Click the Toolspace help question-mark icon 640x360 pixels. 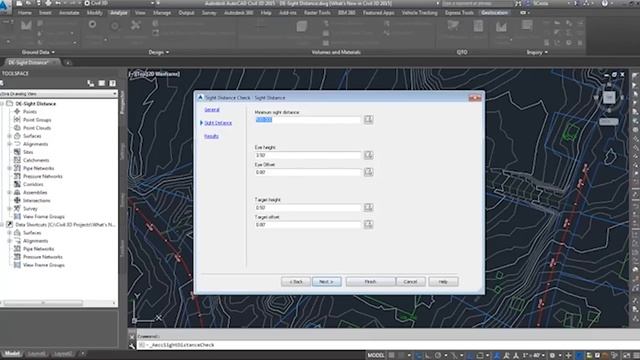[112, 83]
